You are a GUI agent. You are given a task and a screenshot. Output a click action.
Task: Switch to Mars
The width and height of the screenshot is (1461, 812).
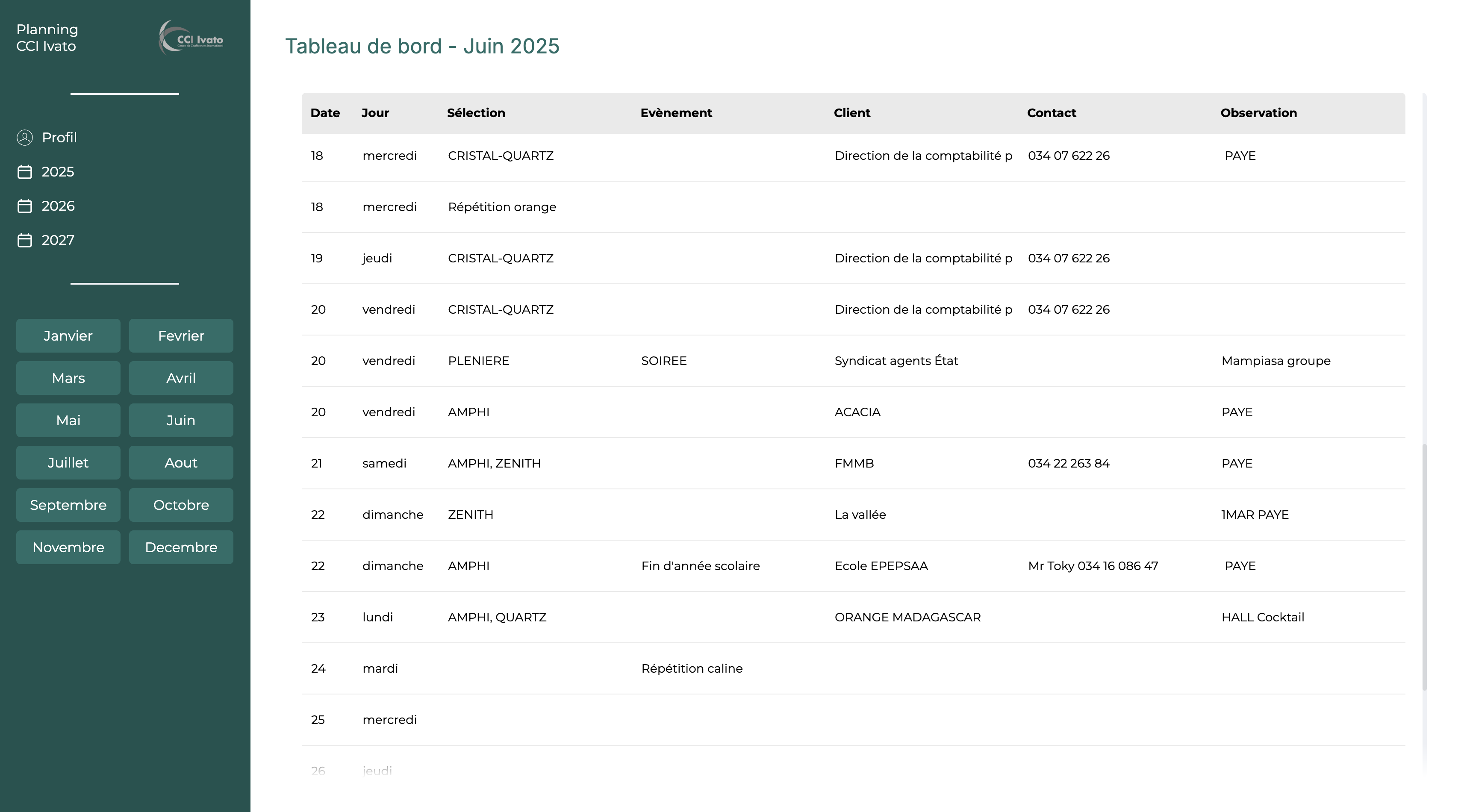(x=68, y=378)
